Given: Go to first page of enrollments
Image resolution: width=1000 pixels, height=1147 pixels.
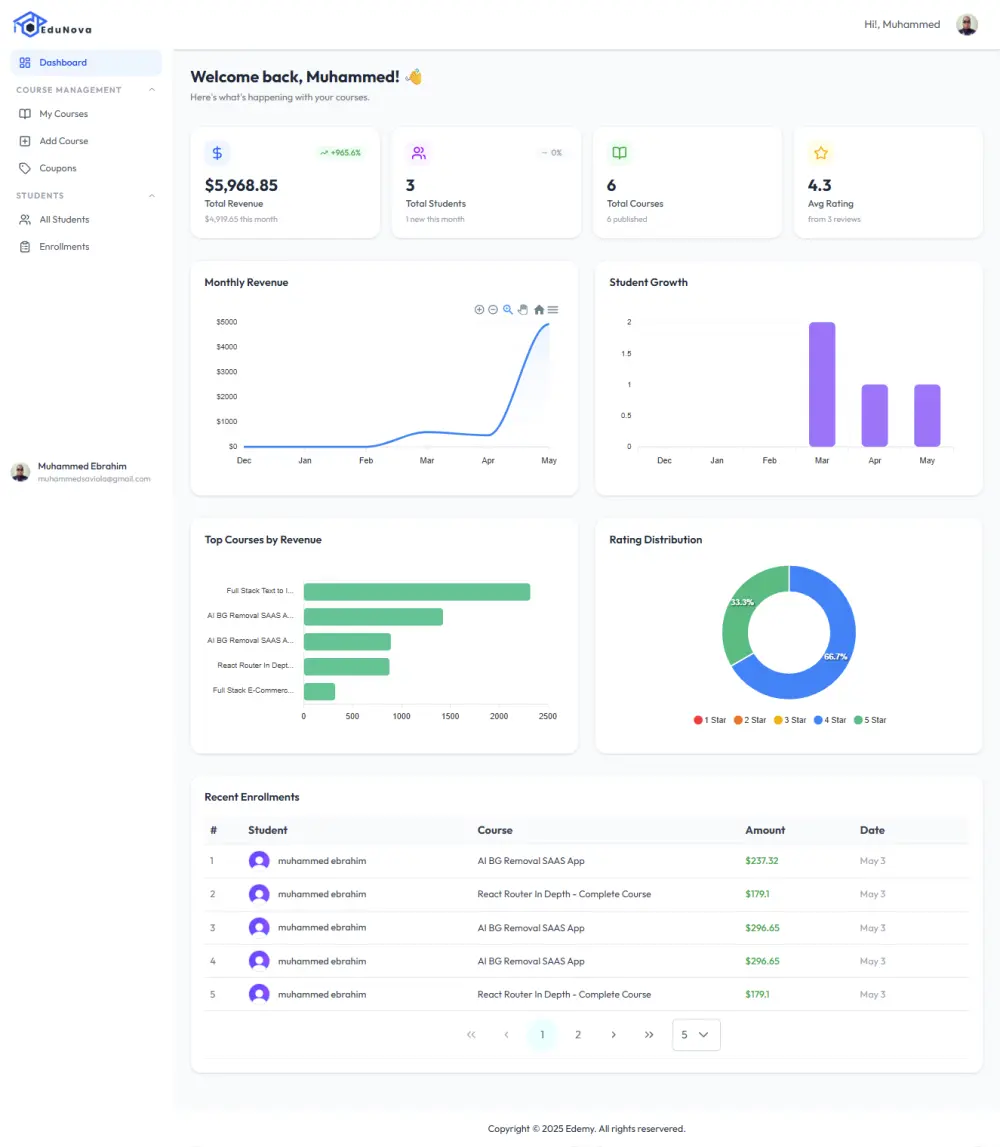Looking at the screenshot, I should (471, 1034).
